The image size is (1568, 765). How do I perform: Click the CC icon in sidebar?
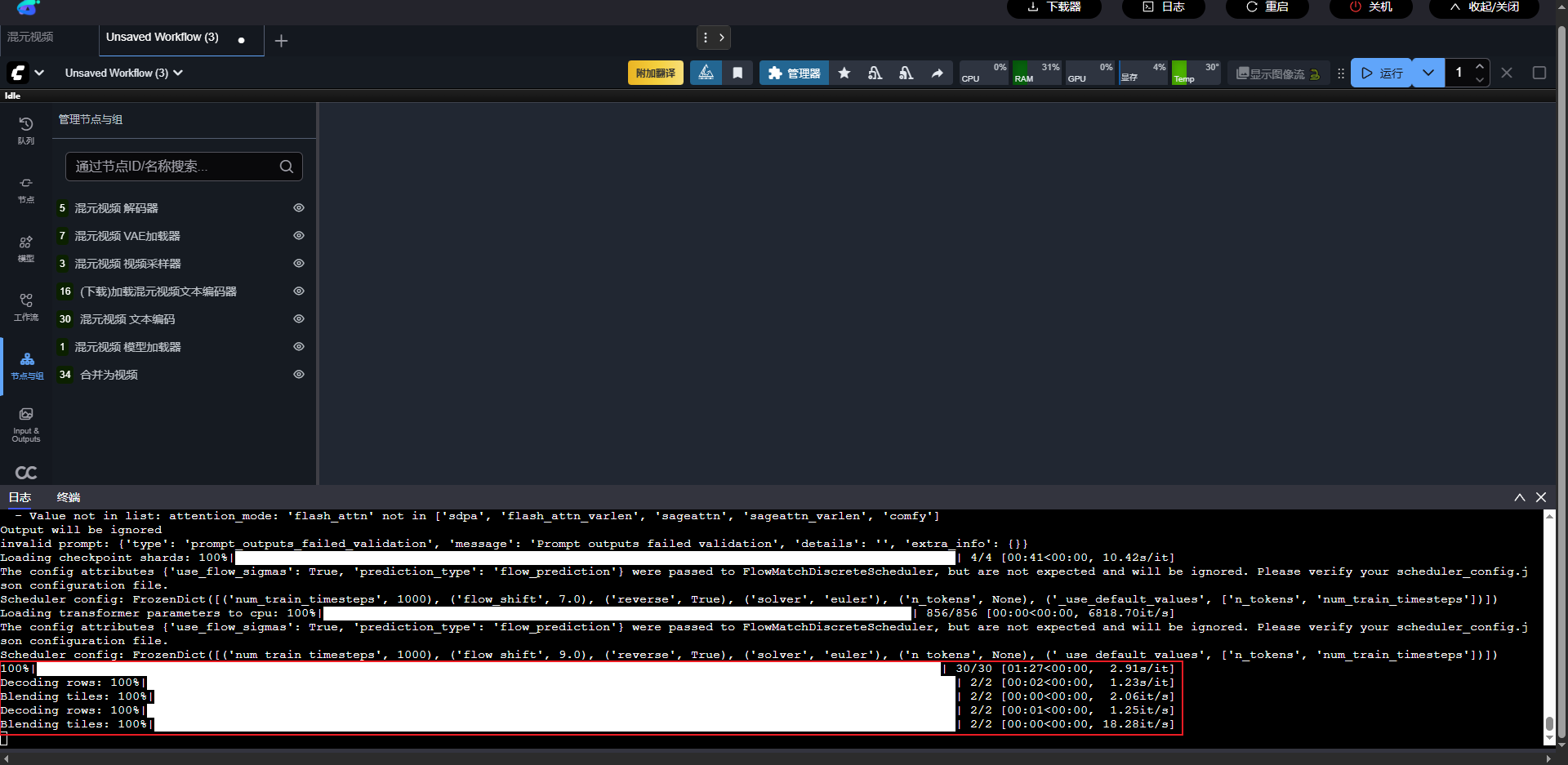(26, 473)
